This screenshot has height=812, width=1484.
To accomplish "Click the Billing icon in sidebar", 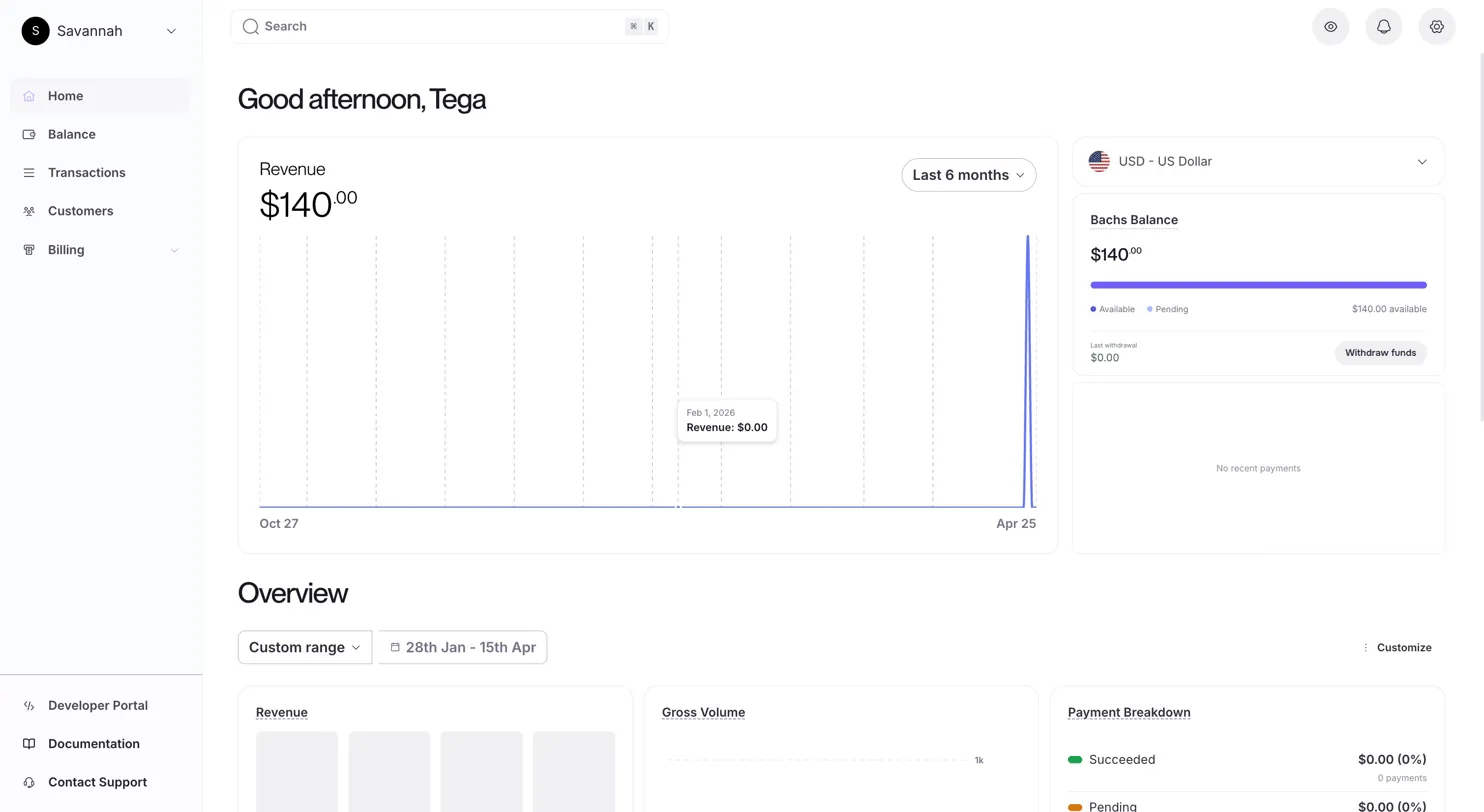I will coord(29,250).
